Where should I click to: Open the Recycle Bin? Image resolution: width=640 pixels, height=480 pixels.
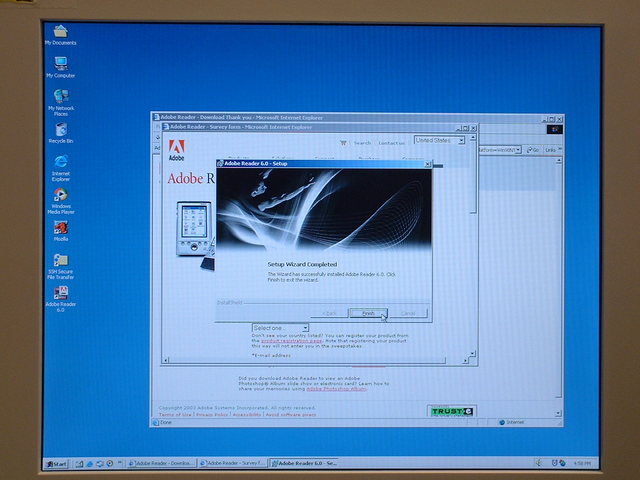coord(61,129)
